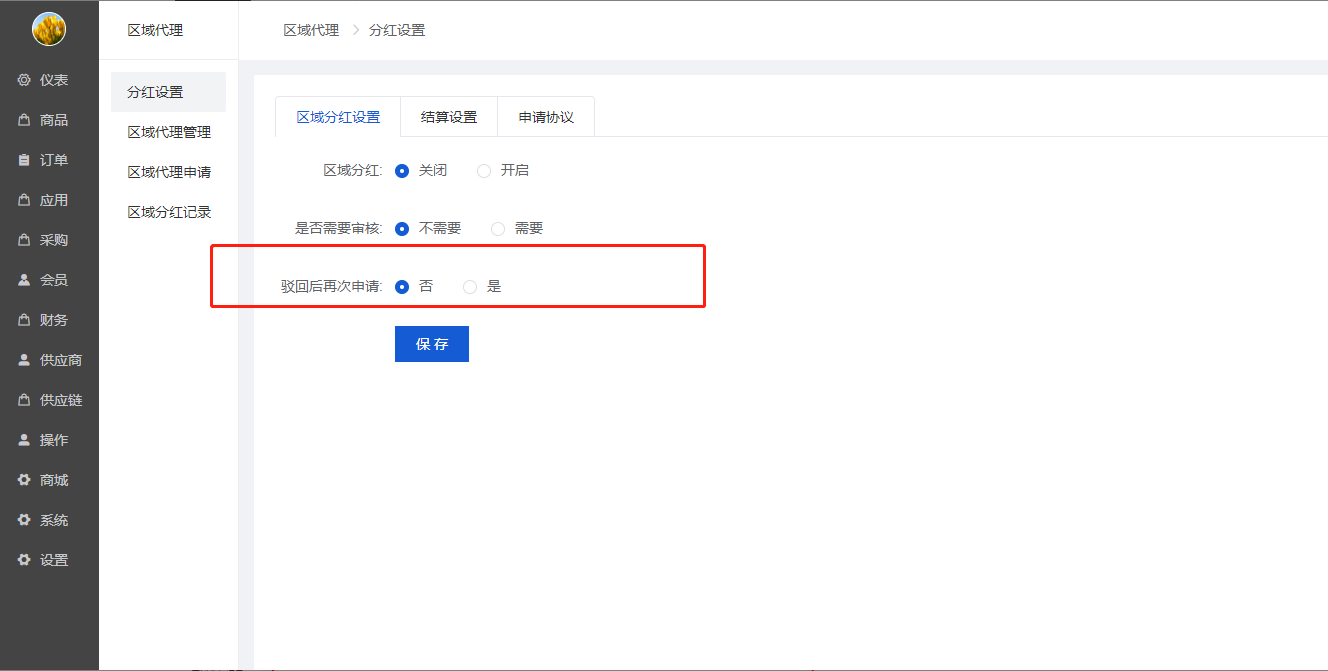Open 区域代理申请 in the submenu

click(x=169, y=172)
